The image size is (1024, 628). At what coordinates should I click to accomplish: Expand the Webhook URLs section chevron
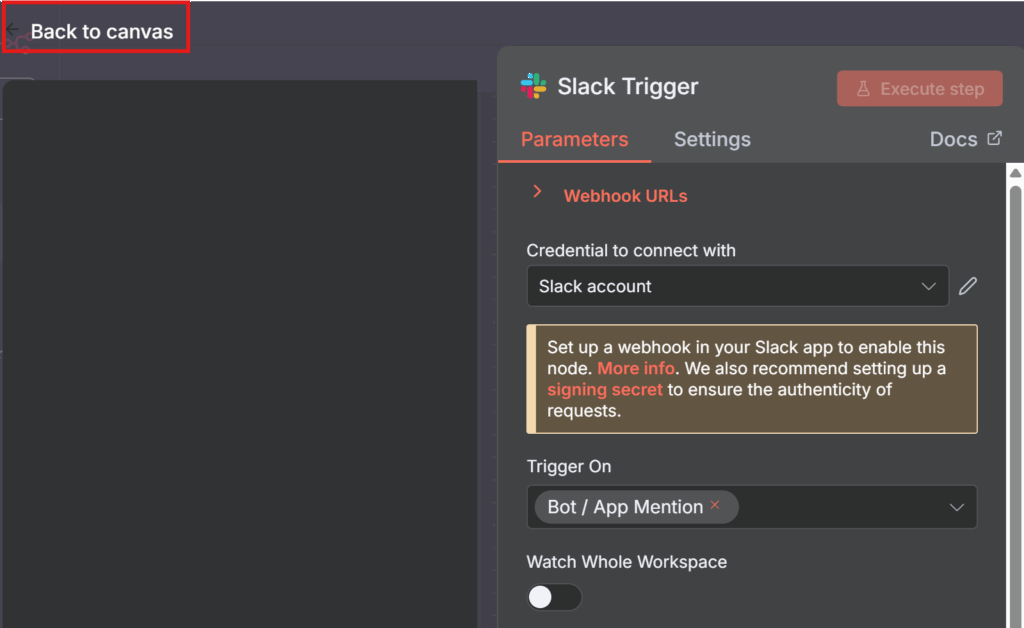[537, 192]
